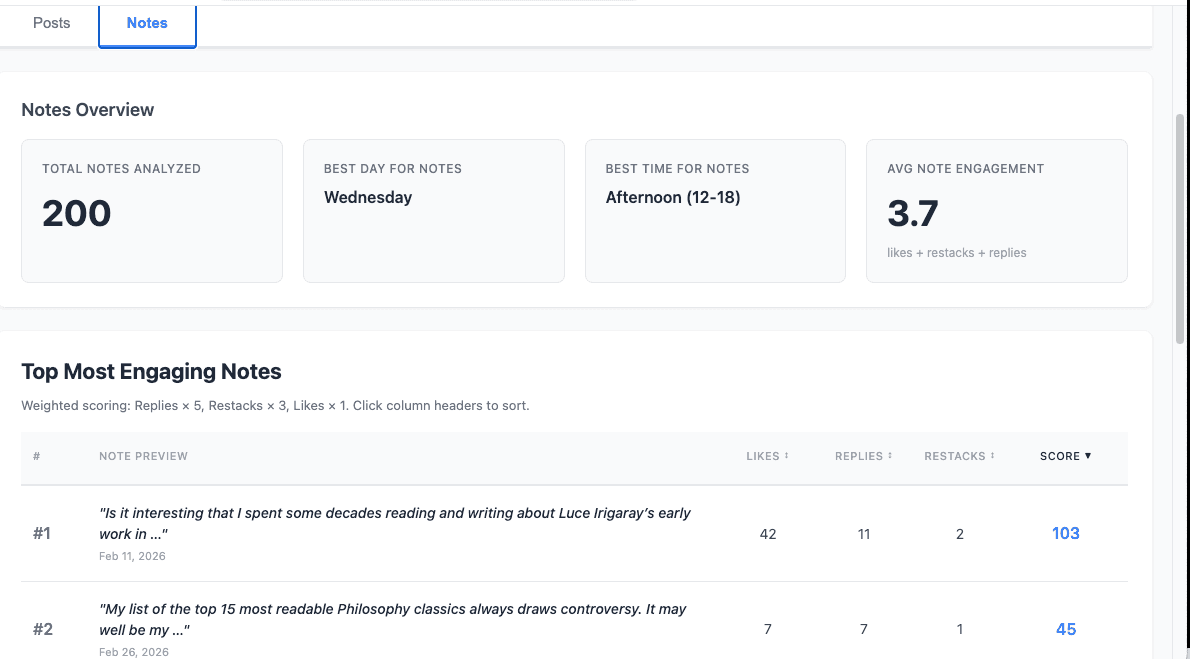Click the descending arrow next to Score
The width and height of the screenshot is (1190, 659).
click(x=1089, y=456)
